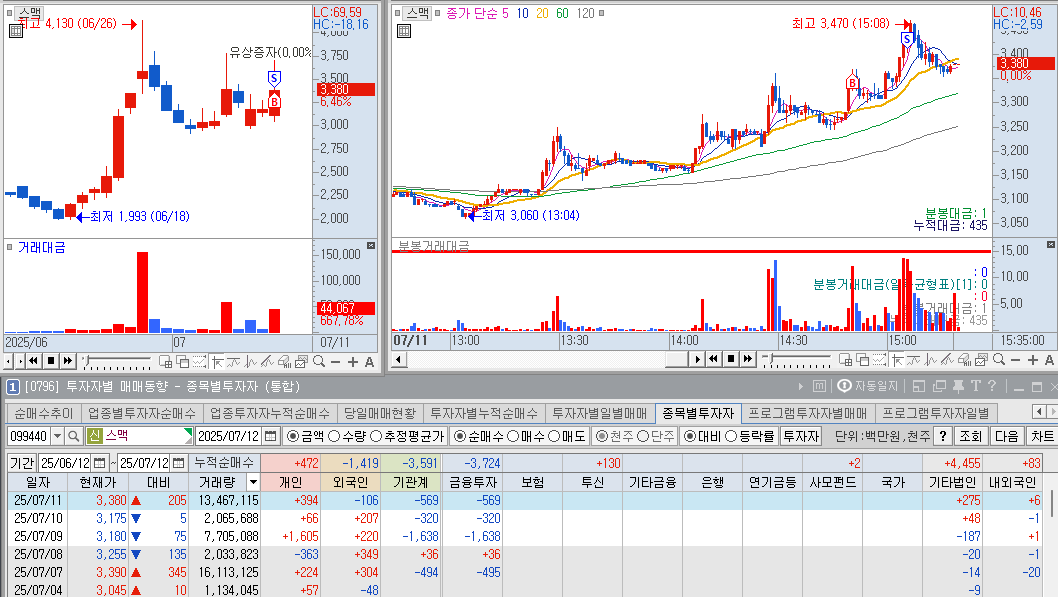The image size is (1058, 597).
Task: Click the 누적순매수 button
Action: click(224, 463)
